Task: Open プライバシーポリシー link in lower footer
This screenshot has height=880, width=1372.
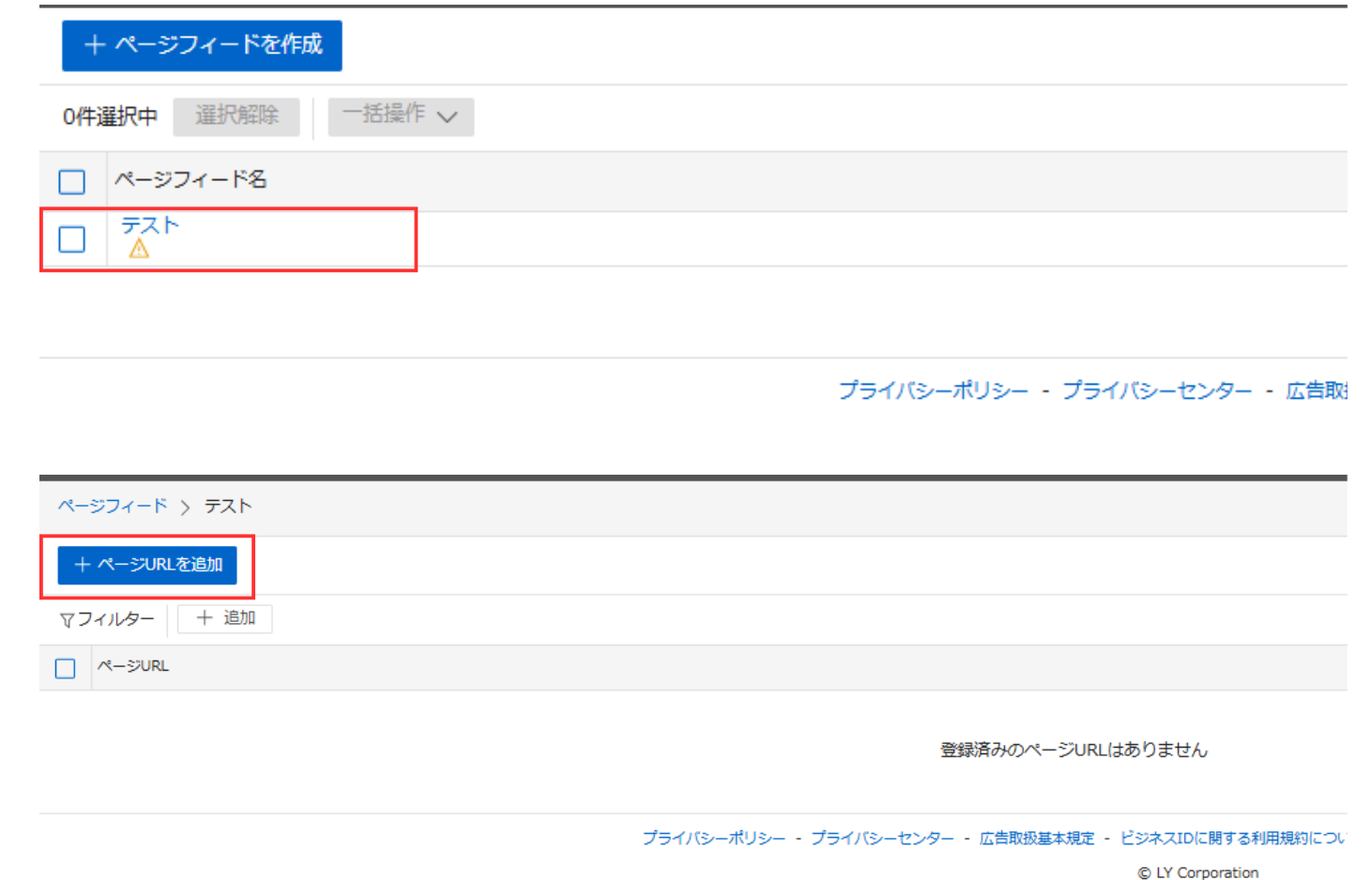Action: (x=714, y=838)
